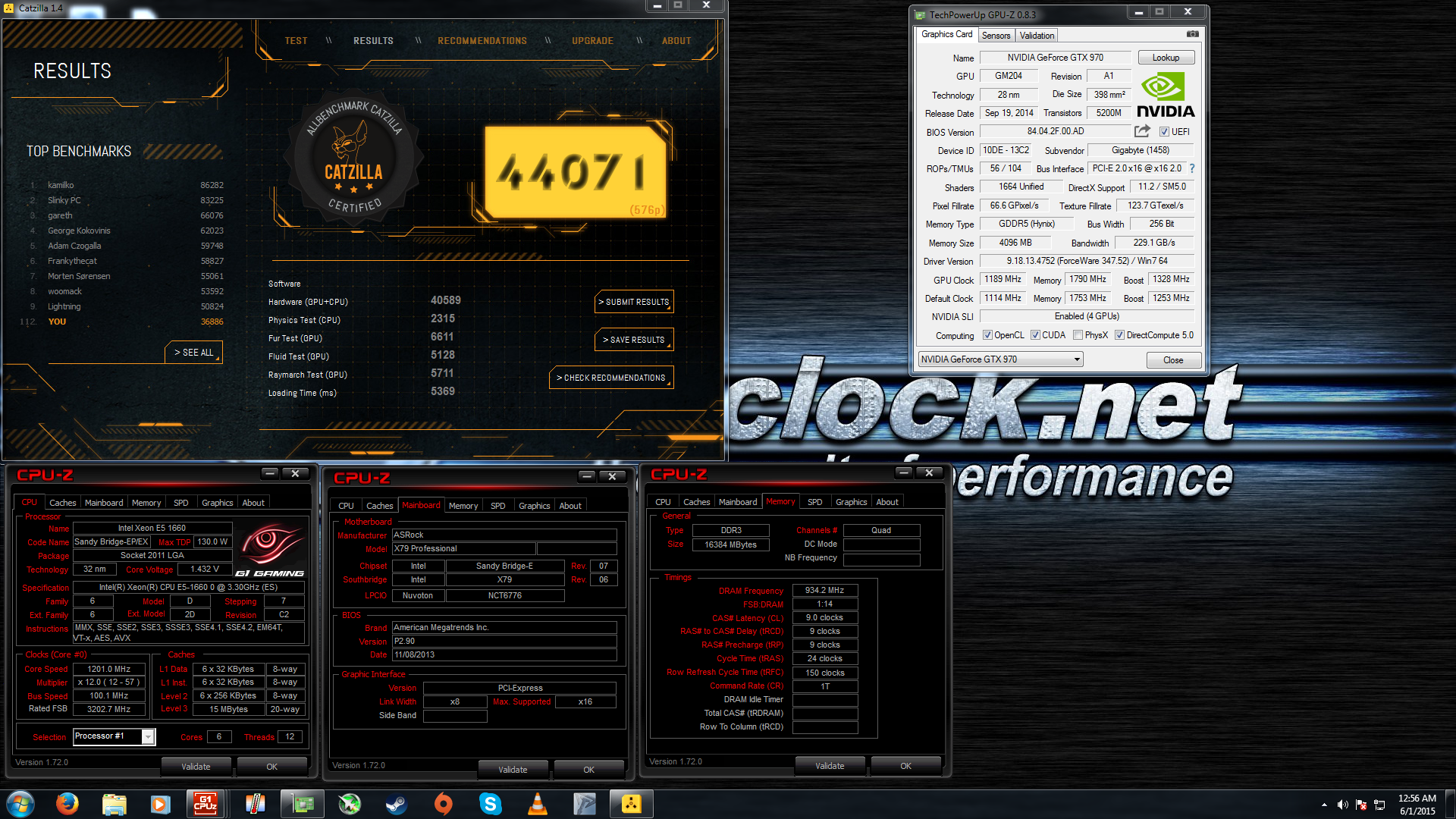Click CHECK RECOMMENDATIONS button
Viewport: 1456px width, 819px height.
[x=611, y=378]
